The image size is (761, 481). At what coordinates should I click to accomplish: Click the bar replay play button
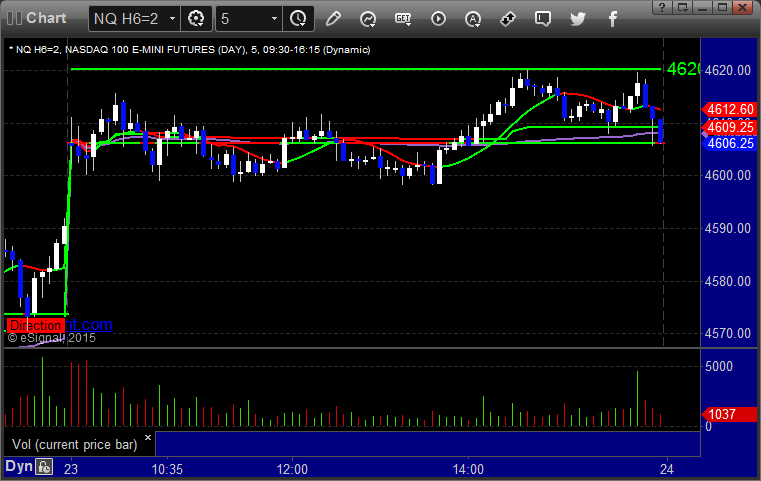tap(438, 19)
